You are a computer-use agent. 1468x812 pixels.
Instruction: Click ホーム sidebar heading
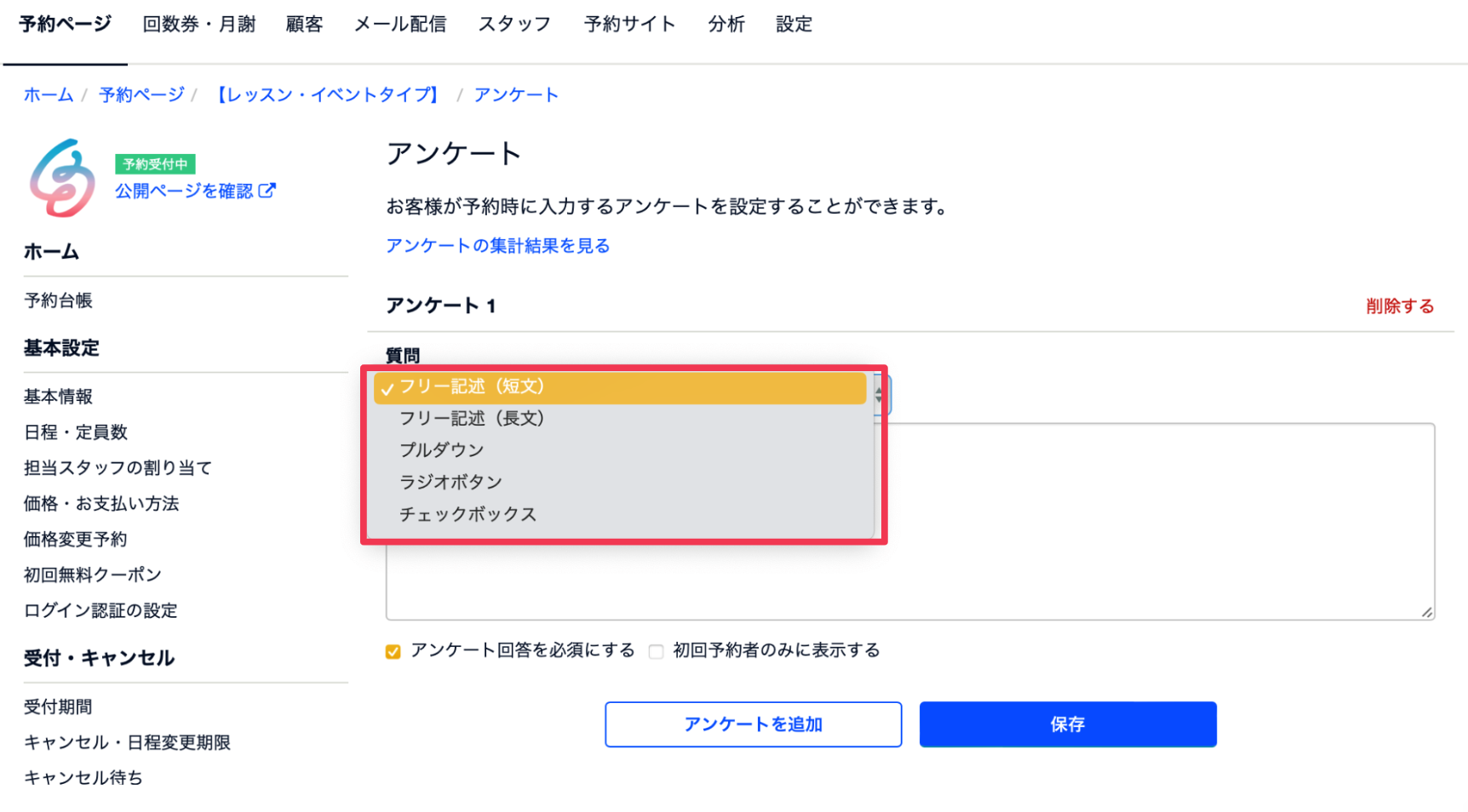(51, 252)
